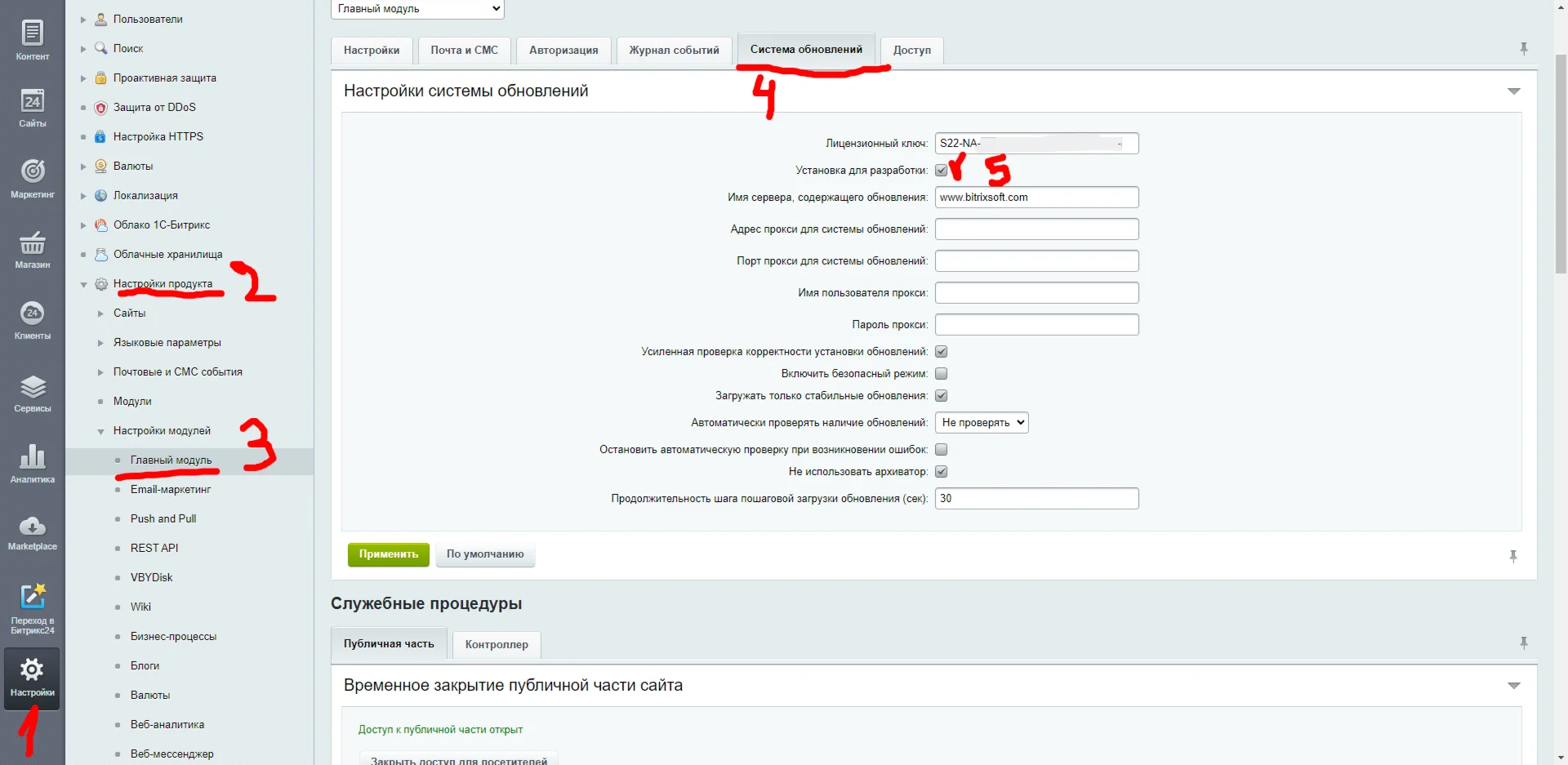Pin the tab bar with top pin icon
This screenshot has height=765, width=1568.
coord(1524,49)
